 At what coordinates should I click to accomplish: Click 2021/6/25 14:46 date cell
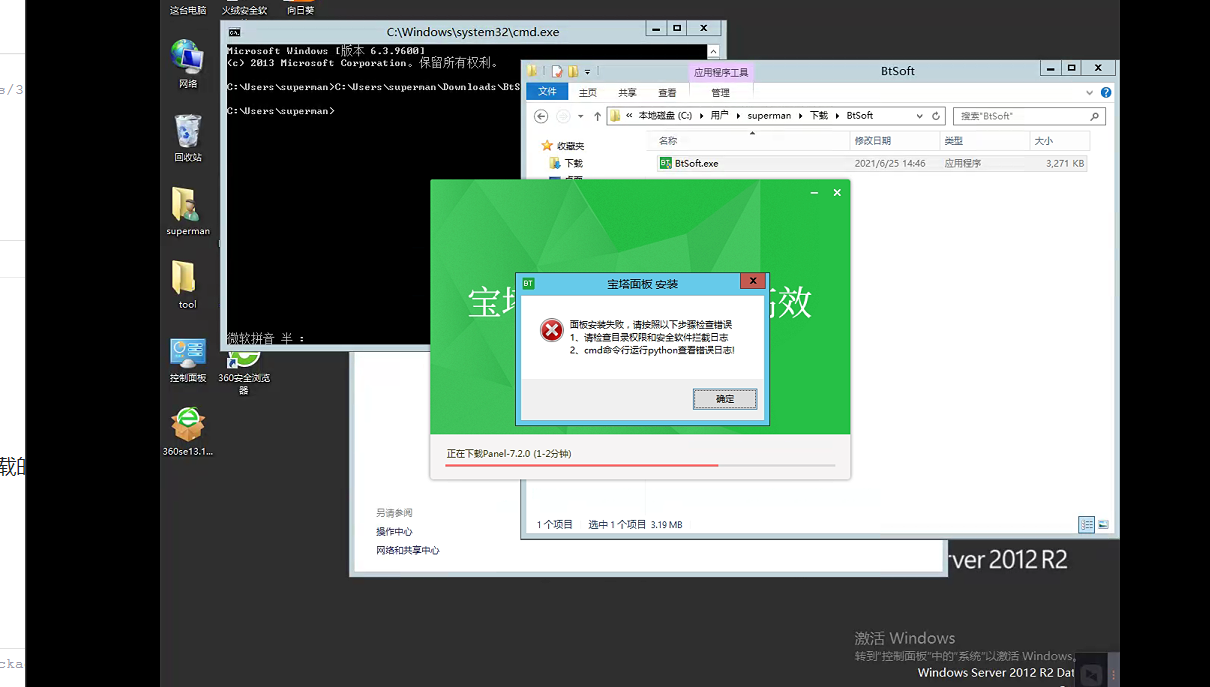[x=890, y=163]
